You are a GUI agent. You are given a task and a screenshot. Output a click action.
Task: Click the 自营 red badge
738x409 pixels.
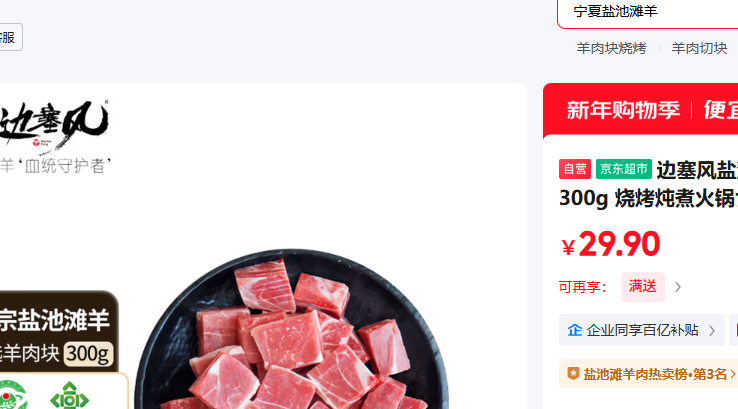click(x=575, y=169)
